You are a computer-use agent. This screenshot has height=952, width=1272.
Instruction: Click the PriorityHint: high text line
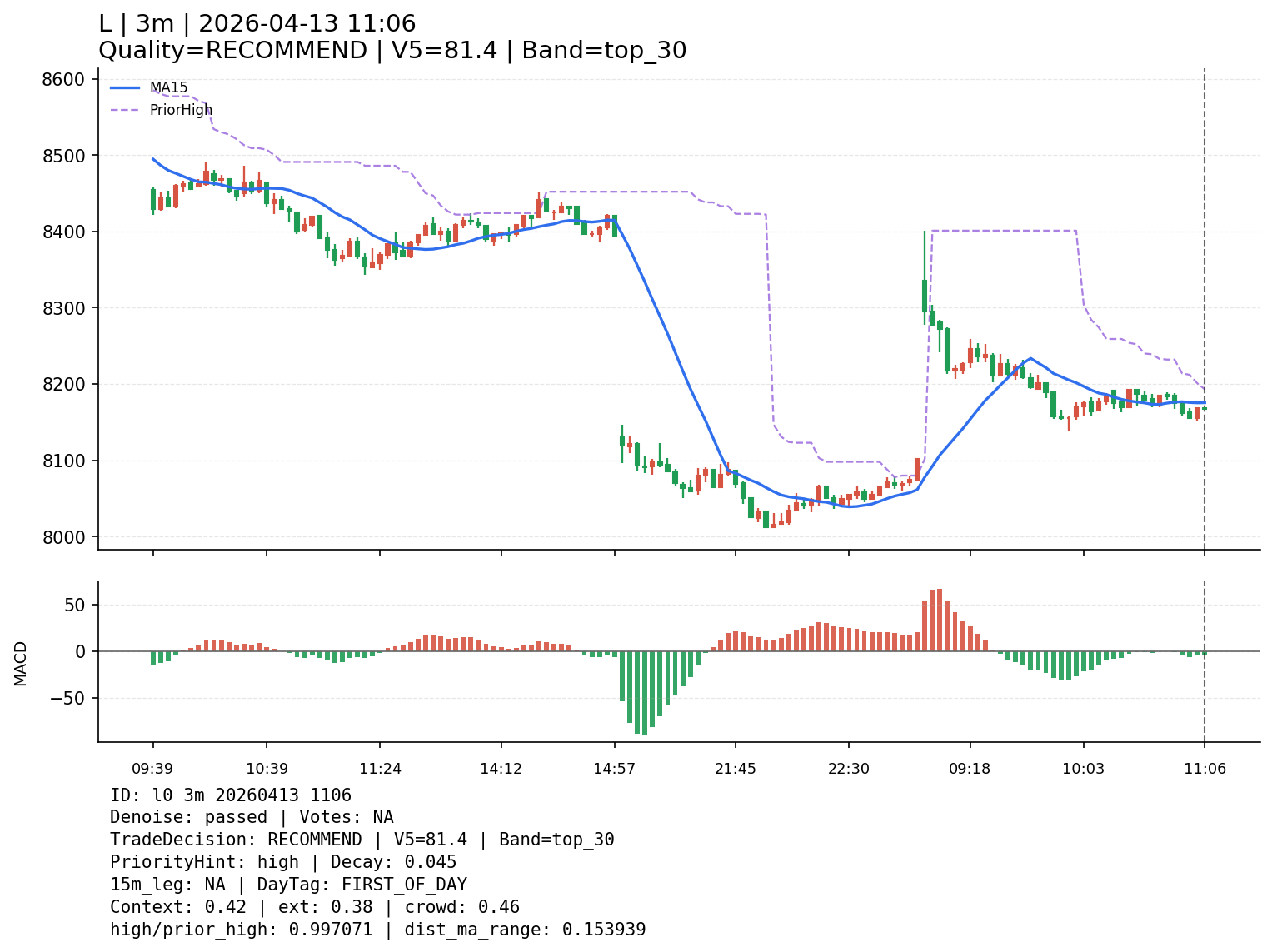coord(283,862)
